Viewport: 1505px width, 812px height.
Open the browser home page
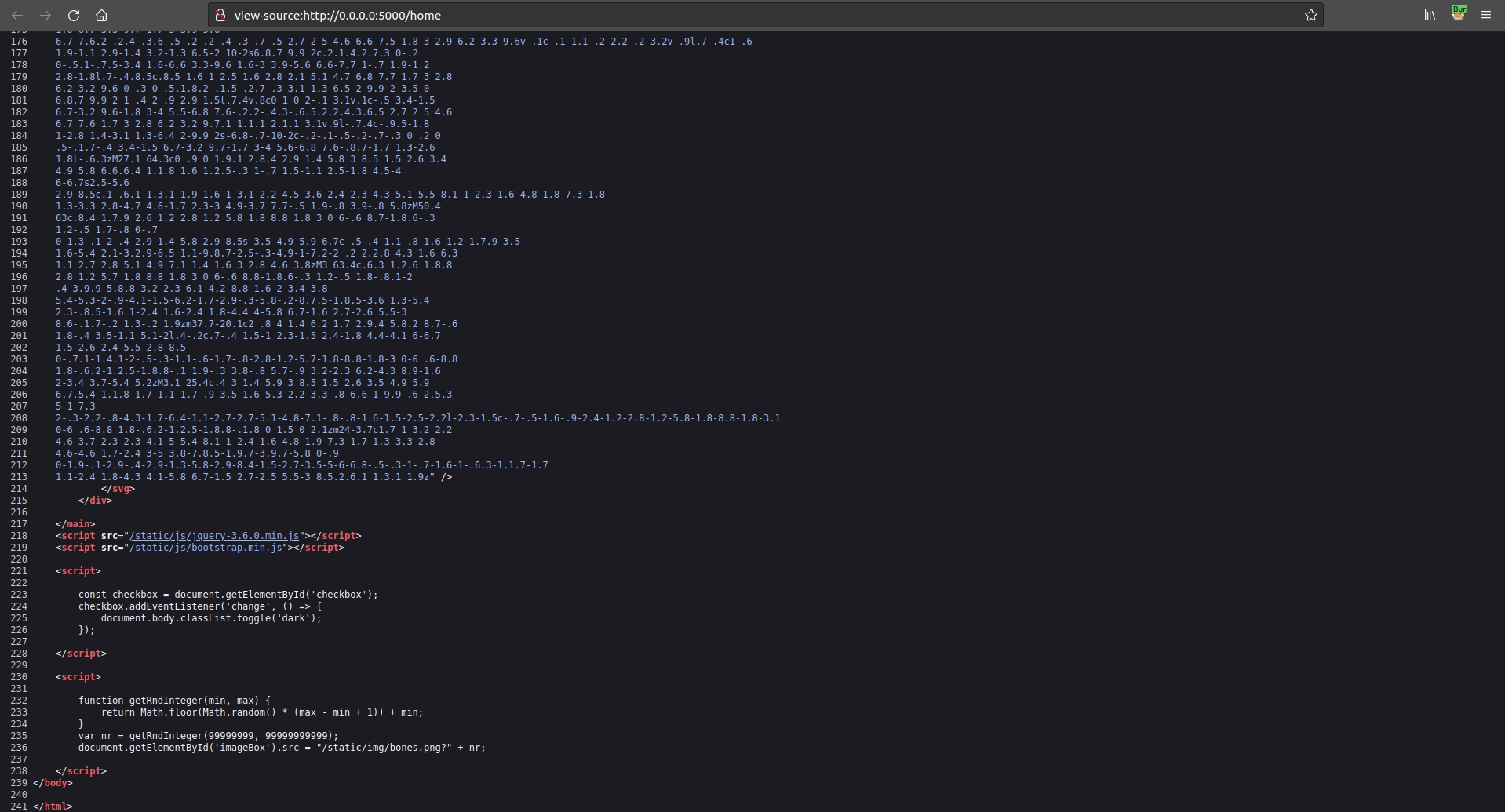point(101,15)
